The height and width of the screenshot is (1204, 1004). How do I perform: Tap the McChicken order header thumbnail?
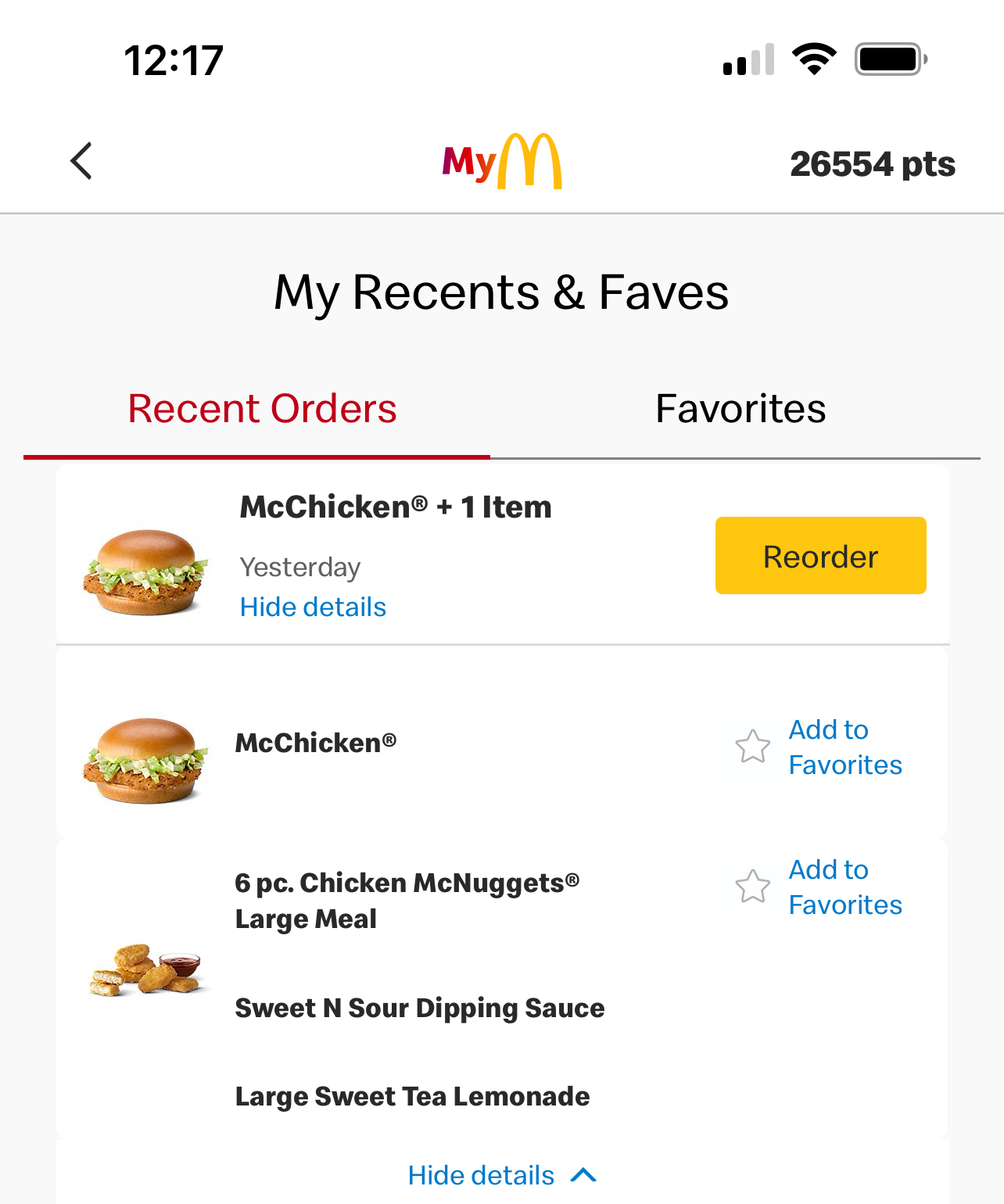point(145,572)
